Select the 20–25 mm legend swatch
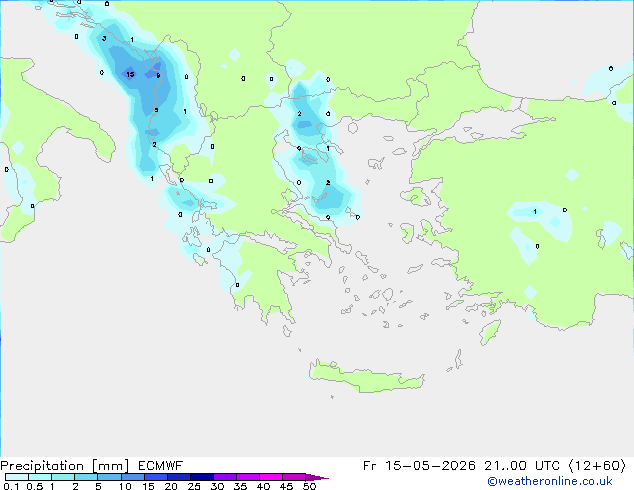The height and width of the screenshot is (490, 634). (179, 477)
